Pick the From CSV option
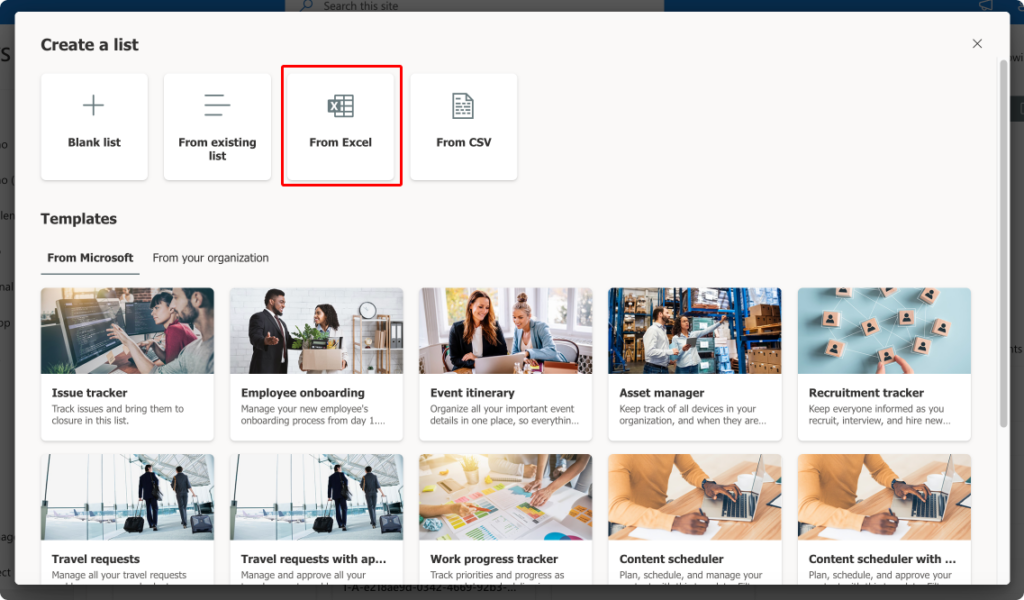The height and width of the screenshot is (600, 1024). tap(463, 125)
